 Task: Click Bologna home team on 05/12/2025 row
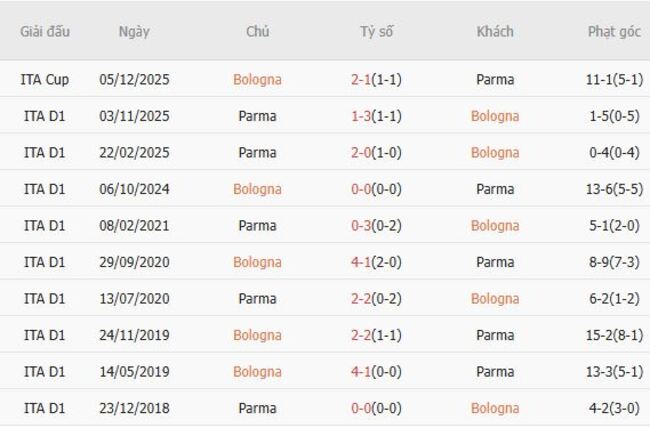[x=257, y=79]
